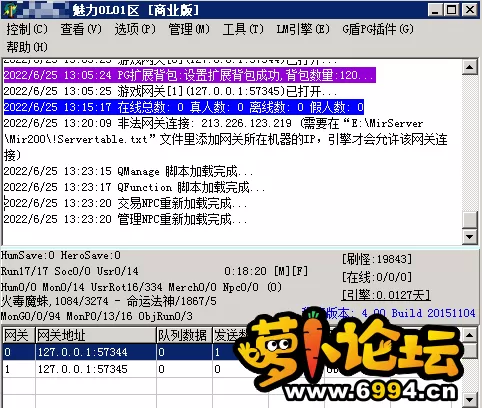Select the 交易NPC重新加载完成 log line
Image resolution: width=482 pixels, height=408 pixels.
[x=125, y=203]
